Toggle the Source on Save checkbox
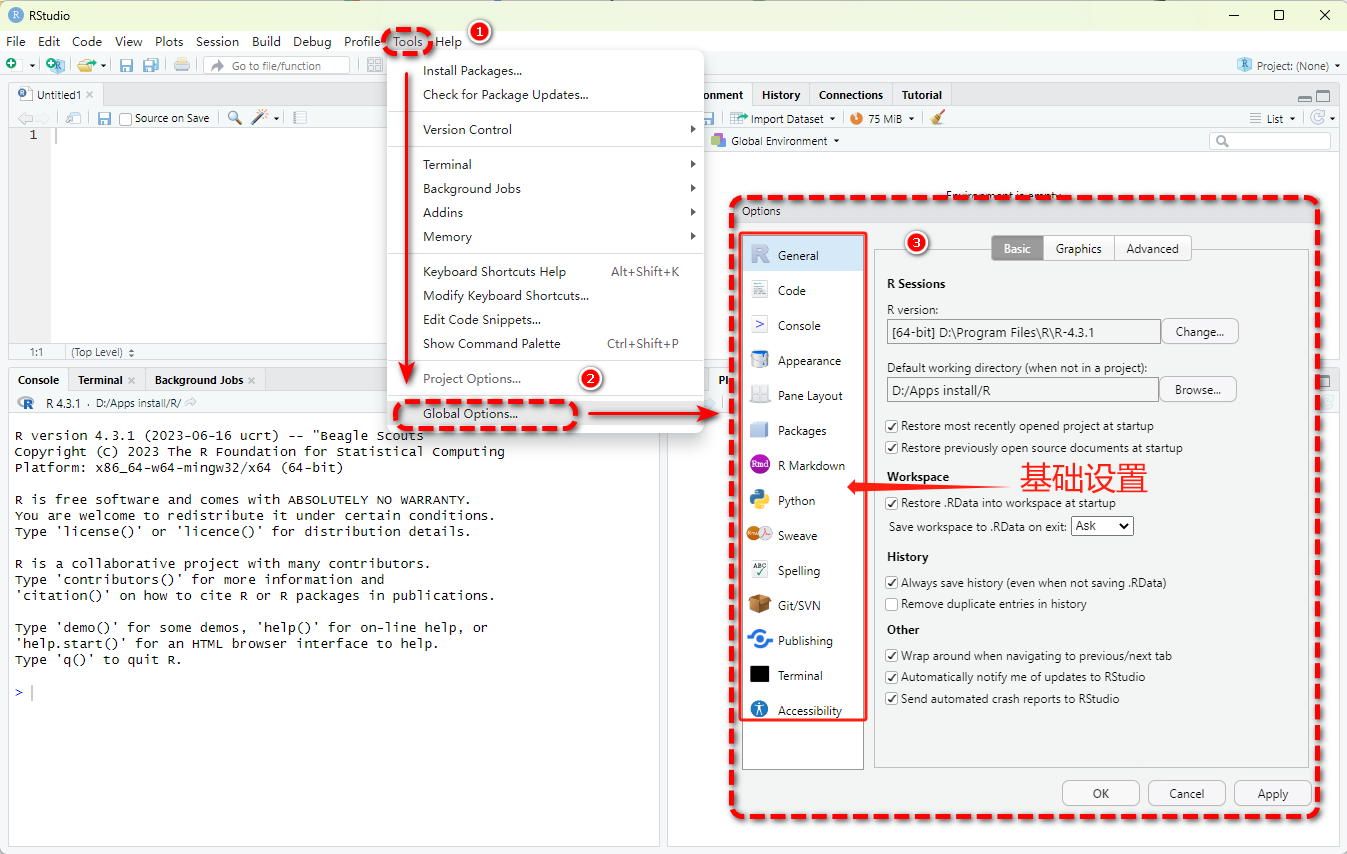Viewport: 1347px width, 854px height. click(126, 119)
